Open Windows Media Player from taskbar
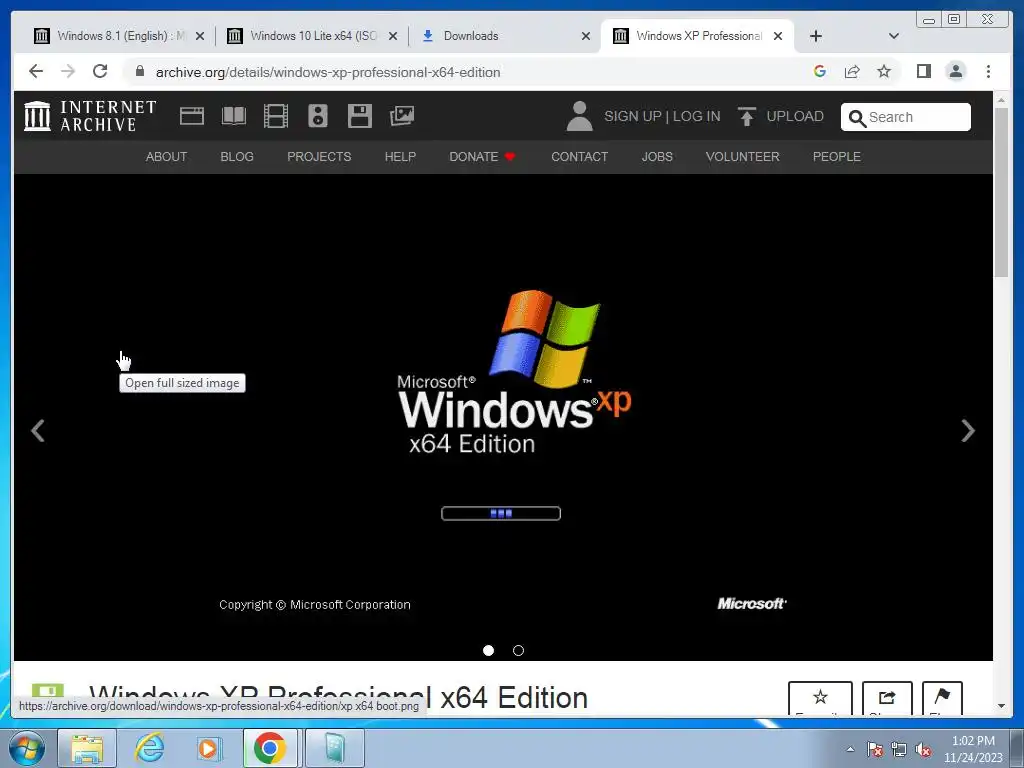Screen dimensions: 1024x768 210,748
